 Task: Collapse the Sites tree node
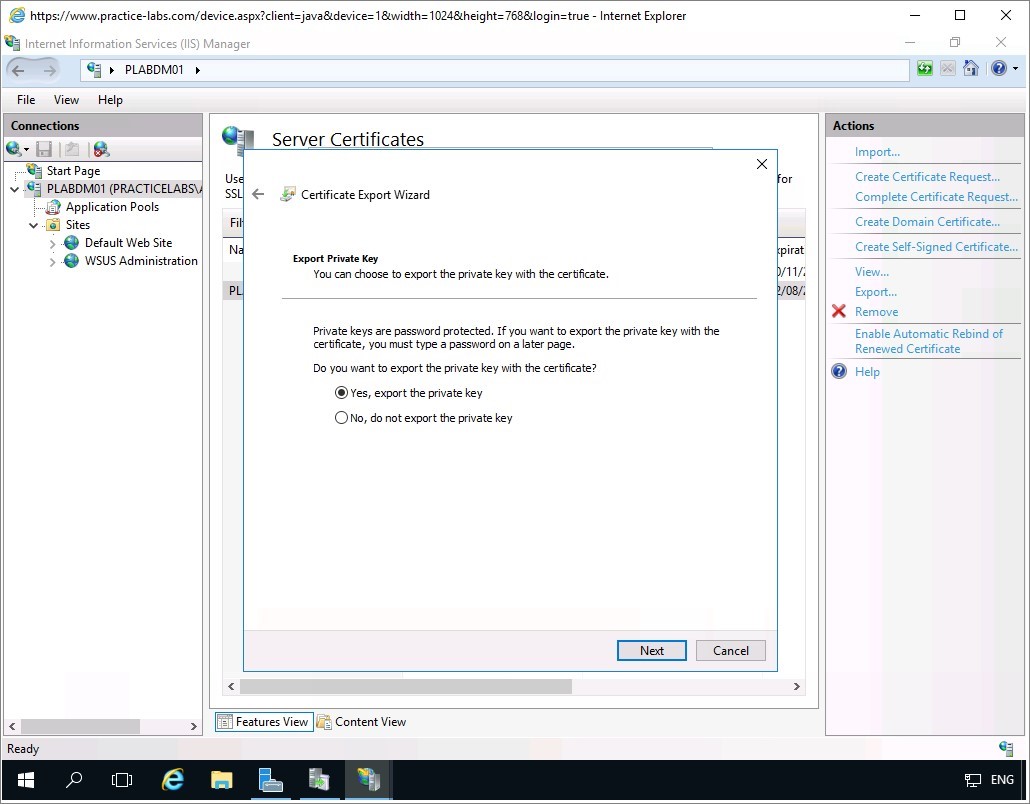[34, 225]
